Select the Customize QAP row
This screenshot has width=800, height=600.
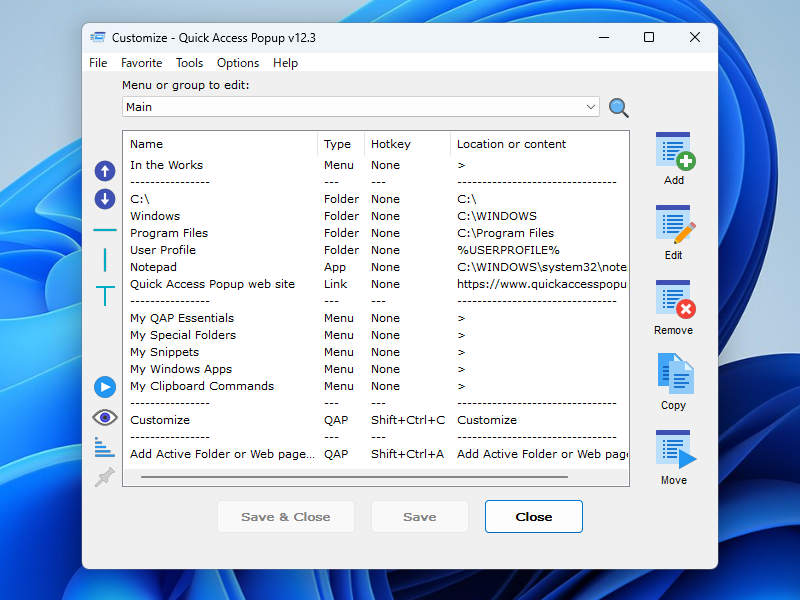pos(376,420)
